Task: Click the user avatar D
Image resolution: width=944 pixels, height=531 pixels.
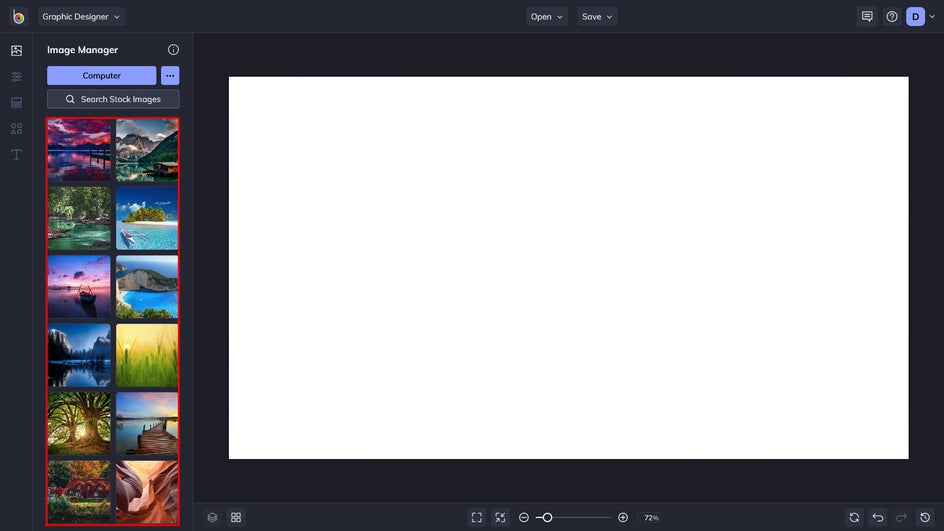Action: 915,17
